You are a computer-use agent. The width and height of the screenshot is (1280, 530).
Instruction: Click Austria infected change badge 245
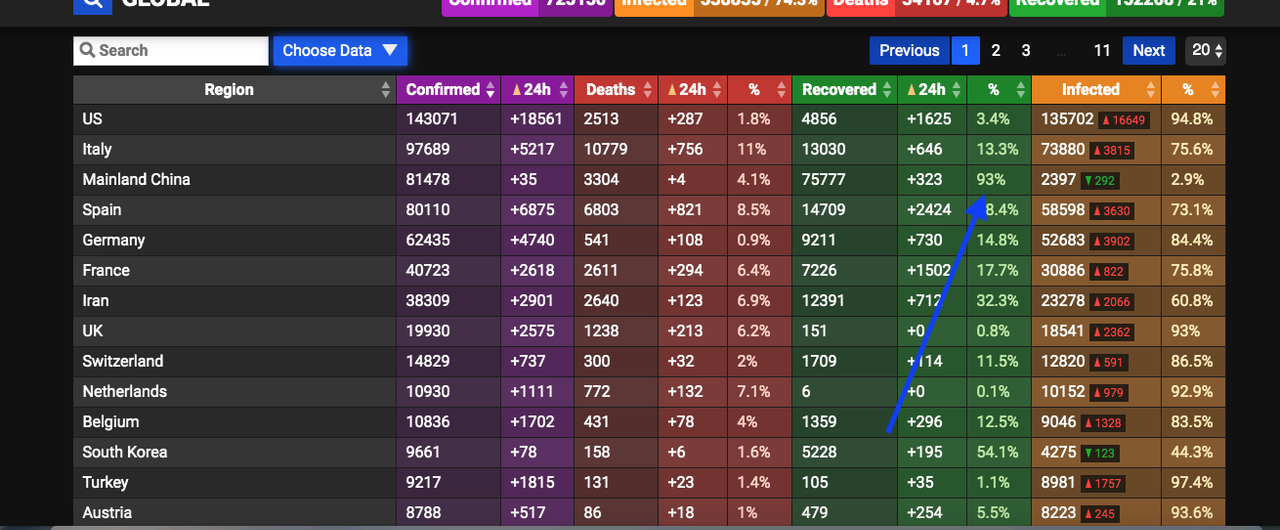point(1099,513)
